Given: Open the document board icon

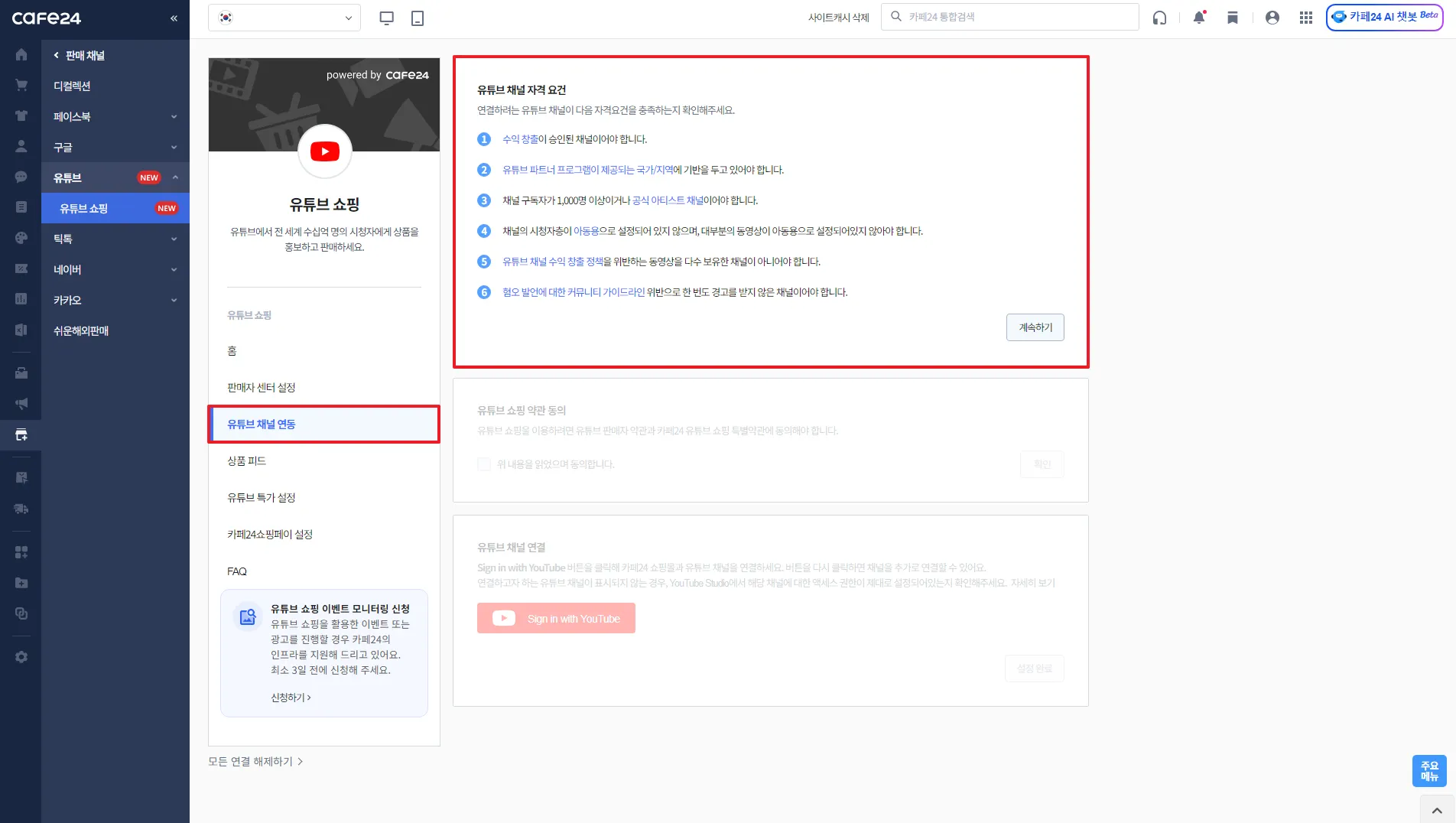Looking at the screenshot, I should point(21,207).
